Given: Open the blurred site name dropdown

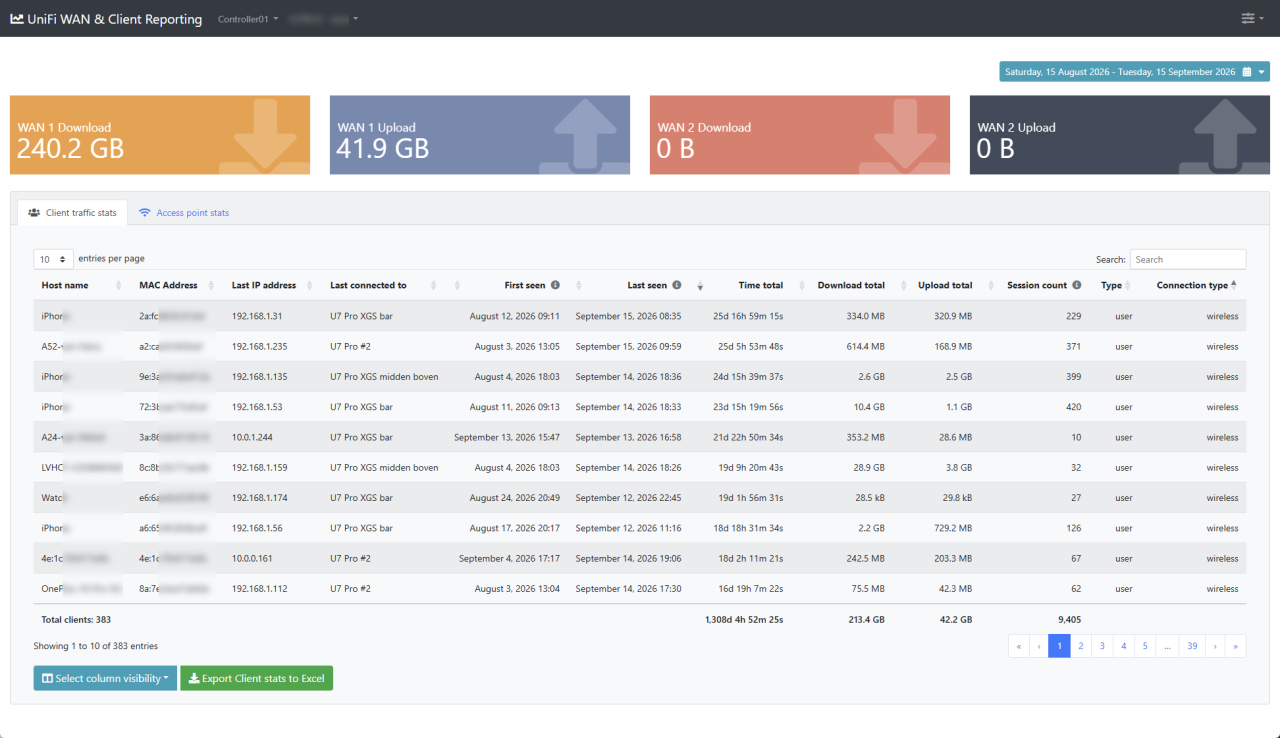Looking at the screenshot, I should tap(322, 19).
